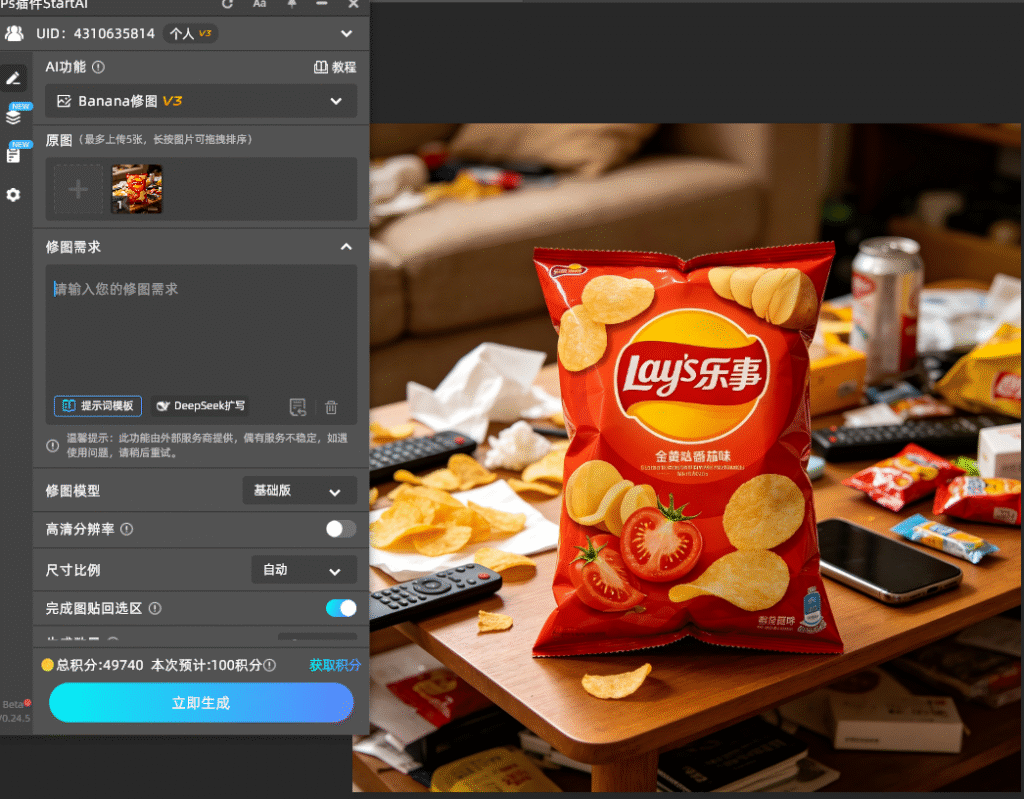Show info for 本次预计 100积分
1024x799 pixels.
(x=269, y=665)
